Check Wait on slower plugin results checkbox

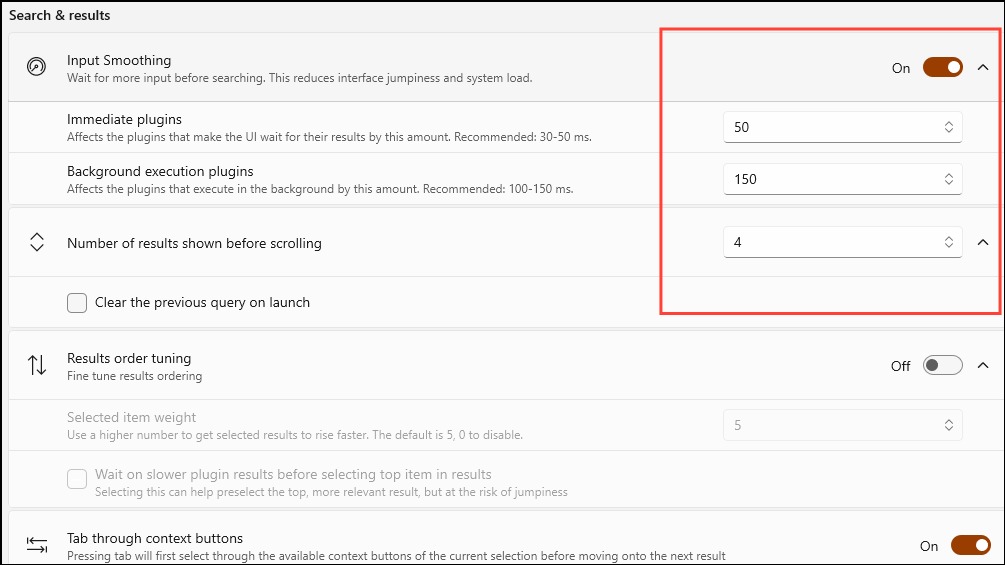pos(77,479)
